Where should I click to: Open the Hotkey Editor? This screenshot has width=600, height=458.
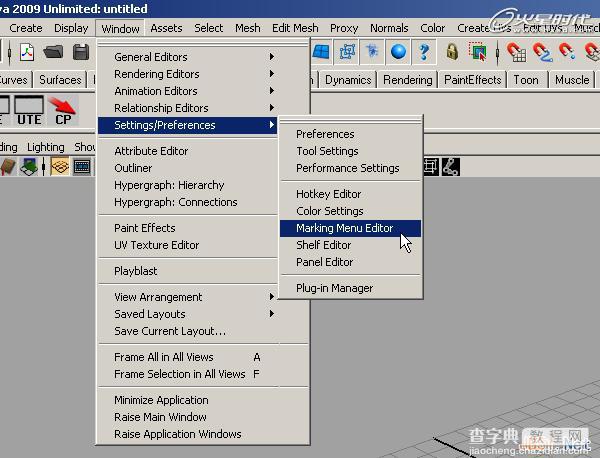click(x=351, y=194)
